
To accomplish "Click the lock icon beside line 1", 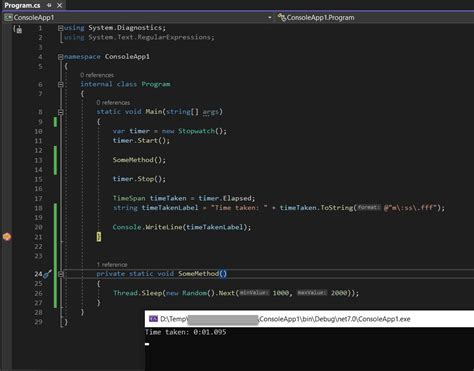I will click(x=18, y=29).
